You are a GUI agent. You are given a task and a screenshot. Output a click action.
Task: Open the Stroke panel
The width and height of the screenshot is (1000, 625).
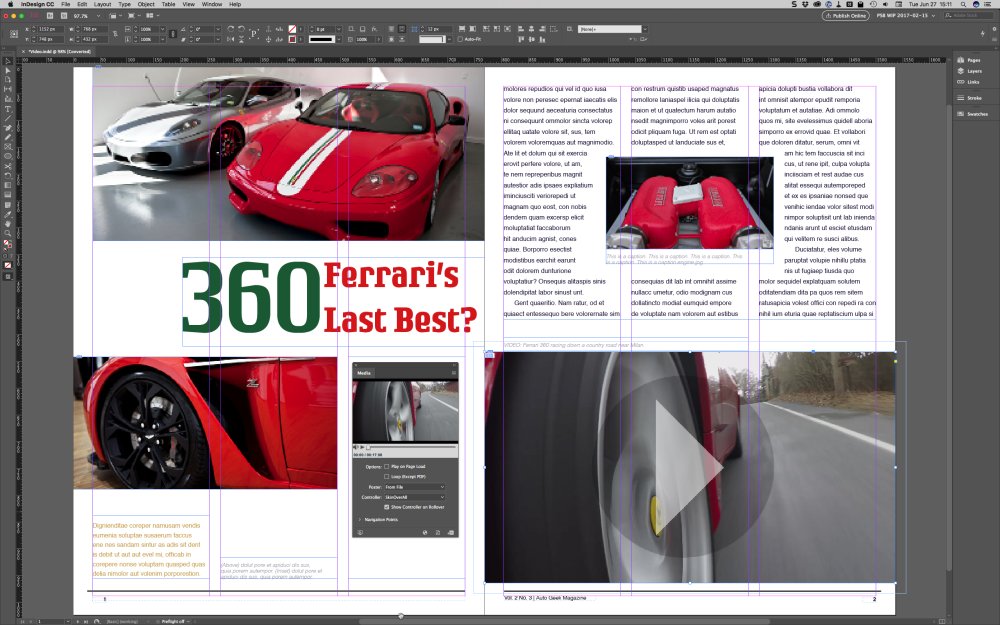tap(969, 98)
